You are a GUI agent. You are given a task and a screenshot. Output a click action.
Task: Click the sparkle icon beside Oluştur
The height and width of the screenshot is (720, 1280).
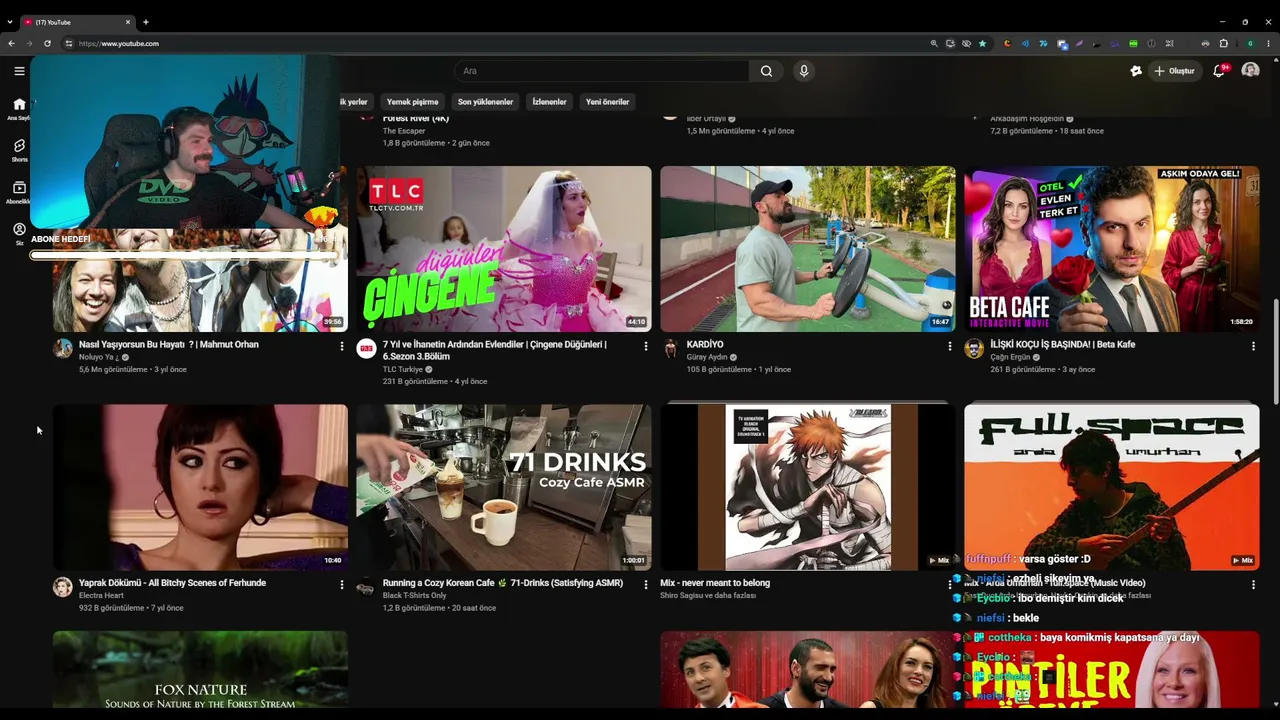click(1136, 71)
